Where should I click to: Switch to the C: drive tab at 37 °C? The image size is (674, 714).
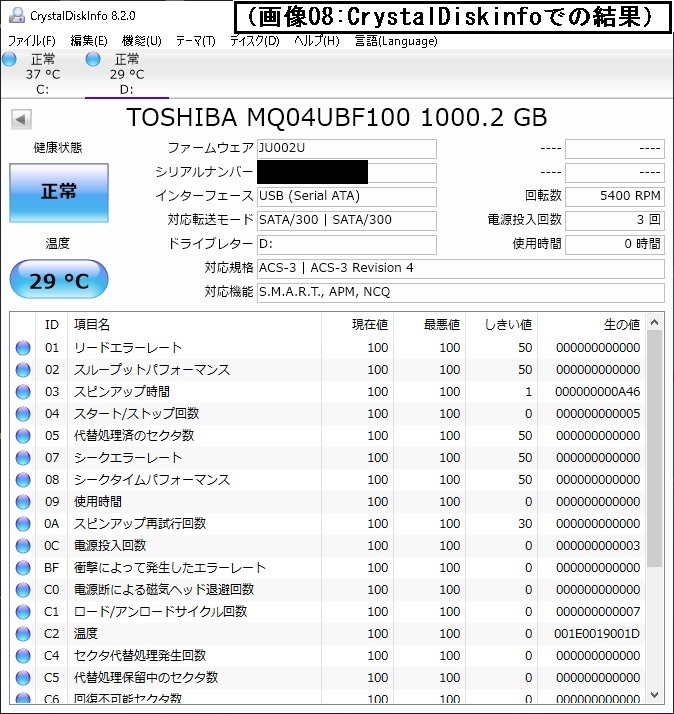pos(42,74)
